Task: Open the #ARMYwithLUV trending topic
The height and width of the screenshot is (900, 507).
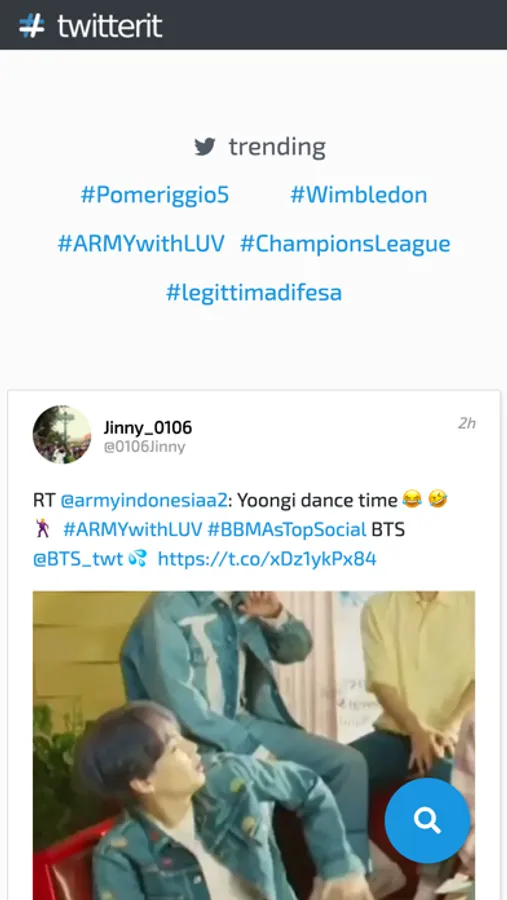Action: pos(141,244)
